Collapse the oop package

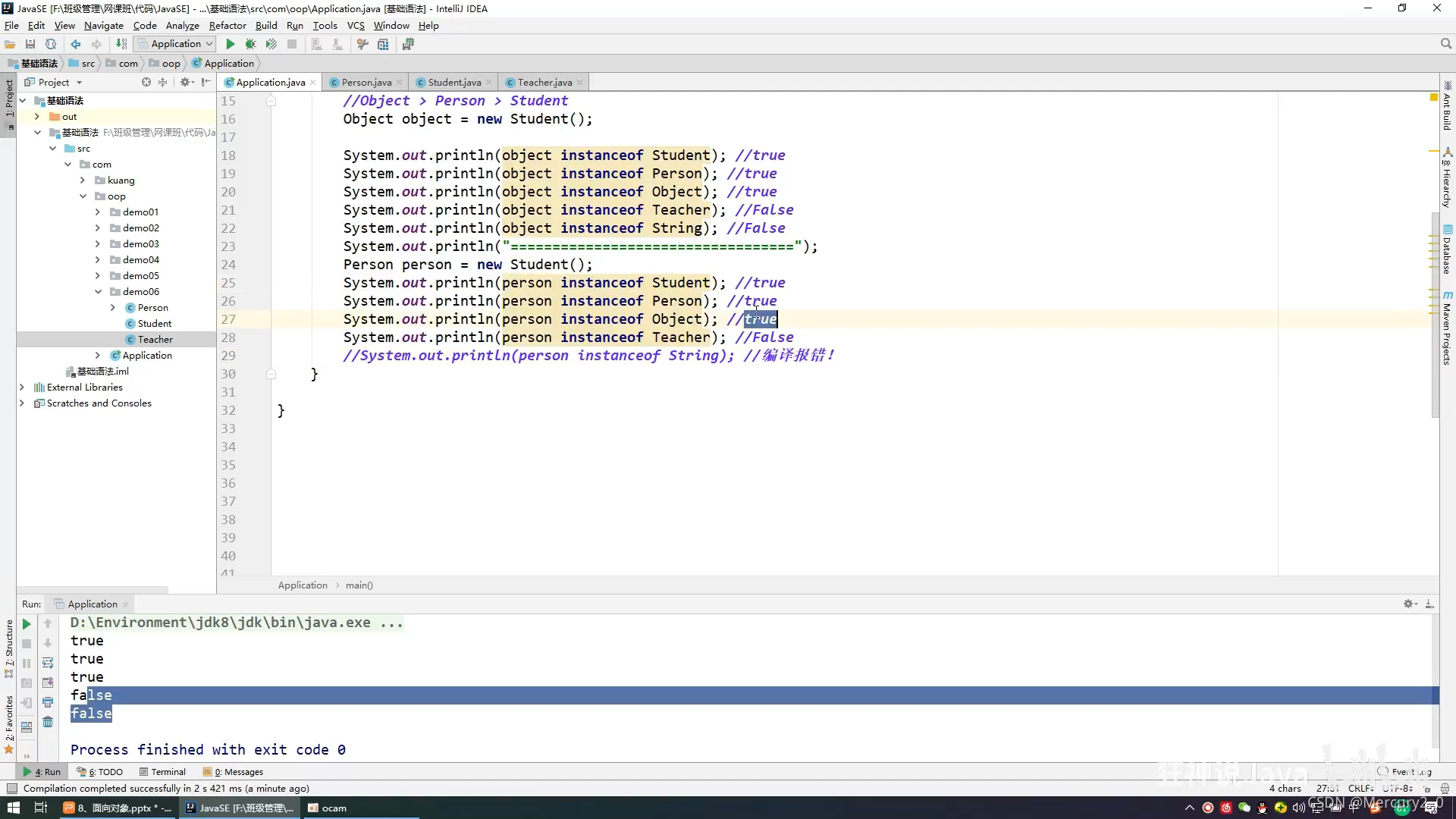click(x=83, y=196)
